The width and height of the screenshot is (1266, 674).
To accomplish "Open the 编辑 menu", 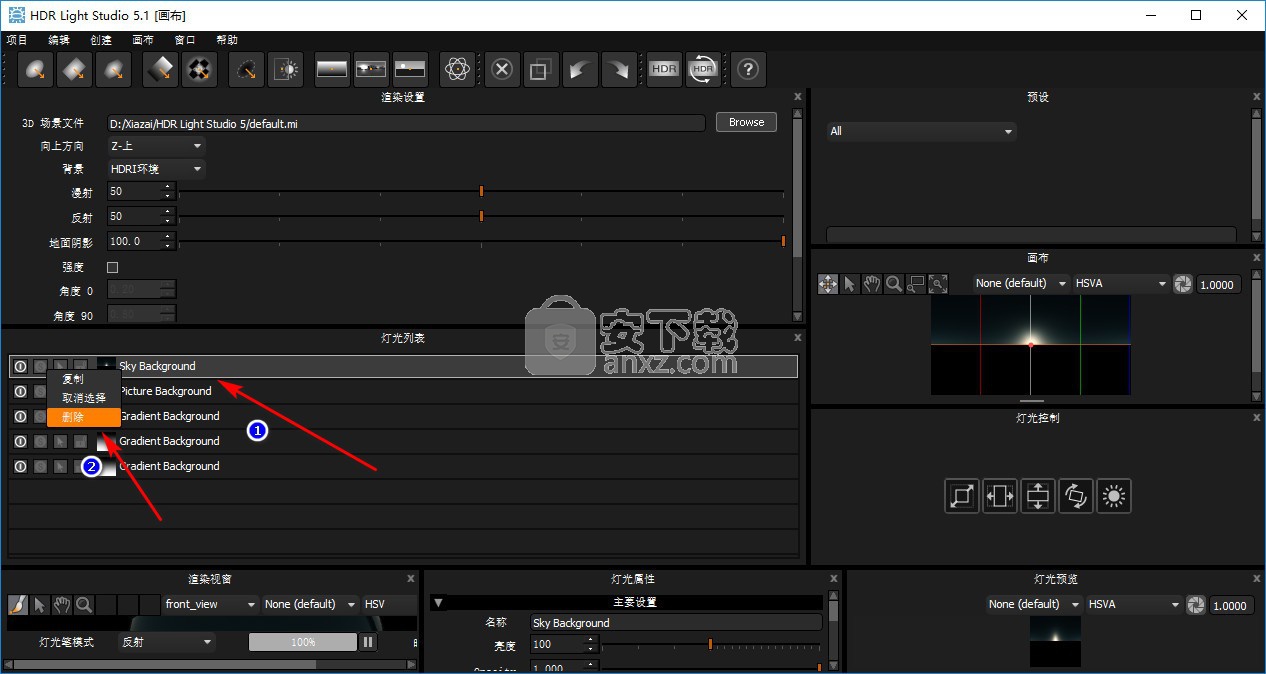I will [x=59, y=40].
